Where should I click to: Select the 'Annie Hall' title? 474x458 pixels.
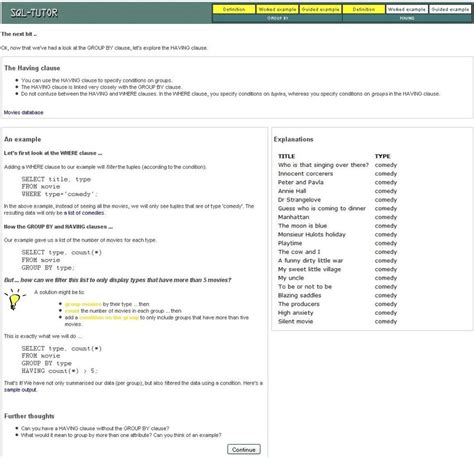[292, 191]
